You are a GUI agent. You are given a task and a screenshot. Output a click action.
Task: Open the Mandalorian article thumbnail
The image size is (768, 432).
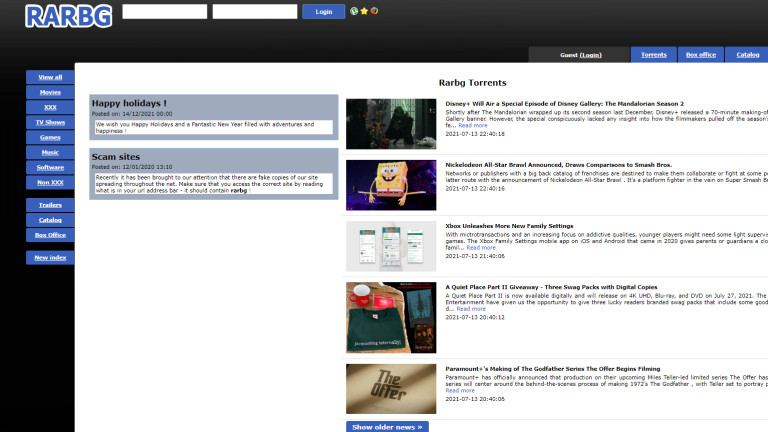391,123
